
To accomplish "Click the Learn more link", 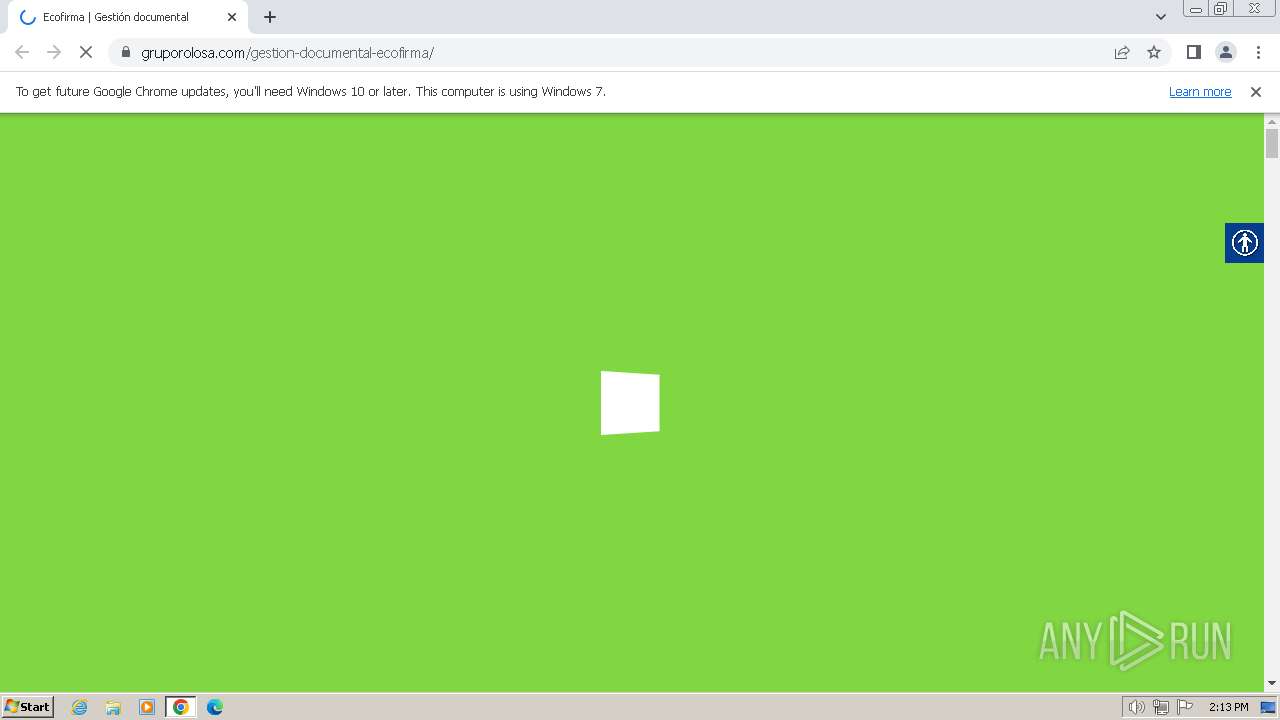I will 1200,91.
